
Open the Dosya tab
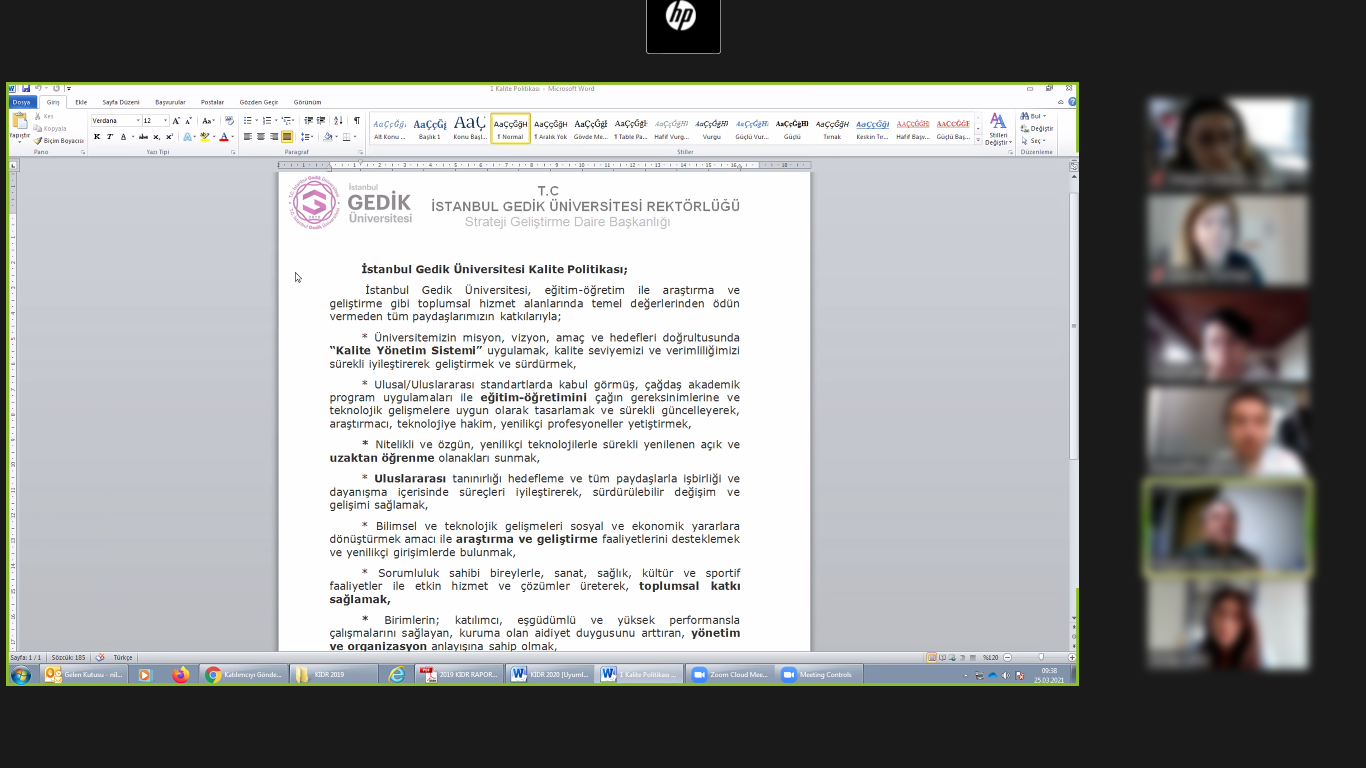click(x=21, y=102)
